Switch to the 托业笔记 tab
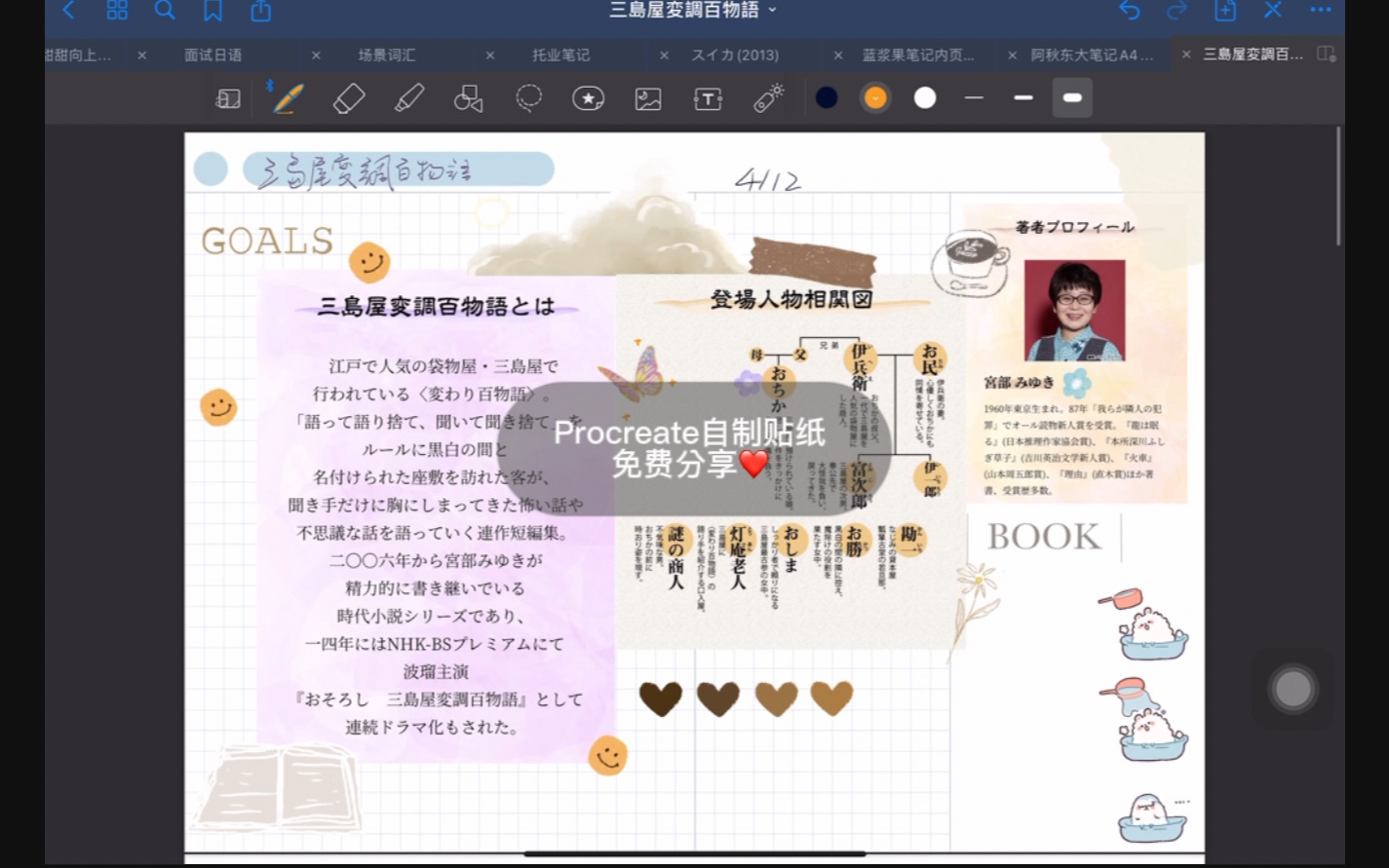The width and height of the screenshot is (1389, 868). tap(560, 56)
